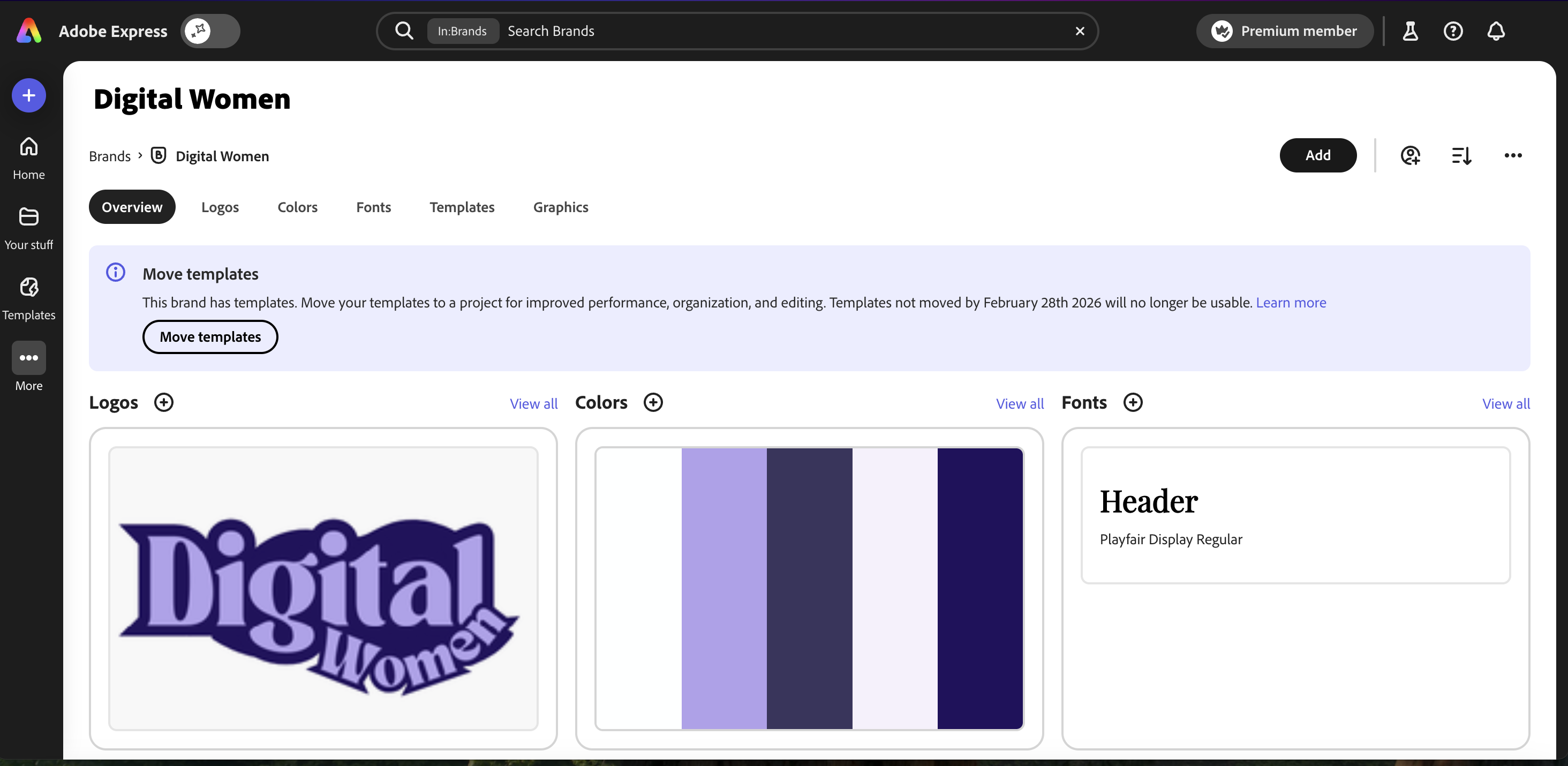Image resolution: width=1568 pixels, height=766 pixels.
Task: Click the invite people icon
Action: [1409, 156]
